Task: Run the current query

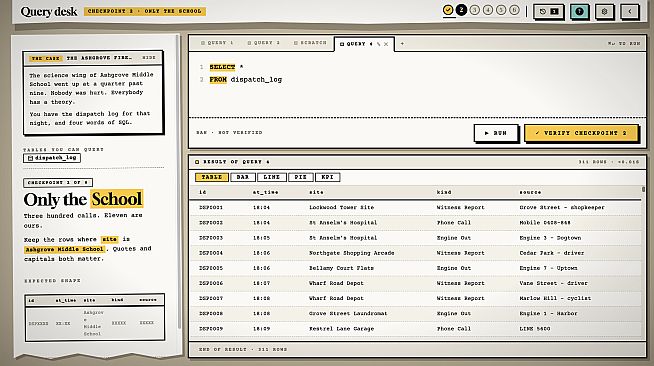Action: click(x=496, y=133)
